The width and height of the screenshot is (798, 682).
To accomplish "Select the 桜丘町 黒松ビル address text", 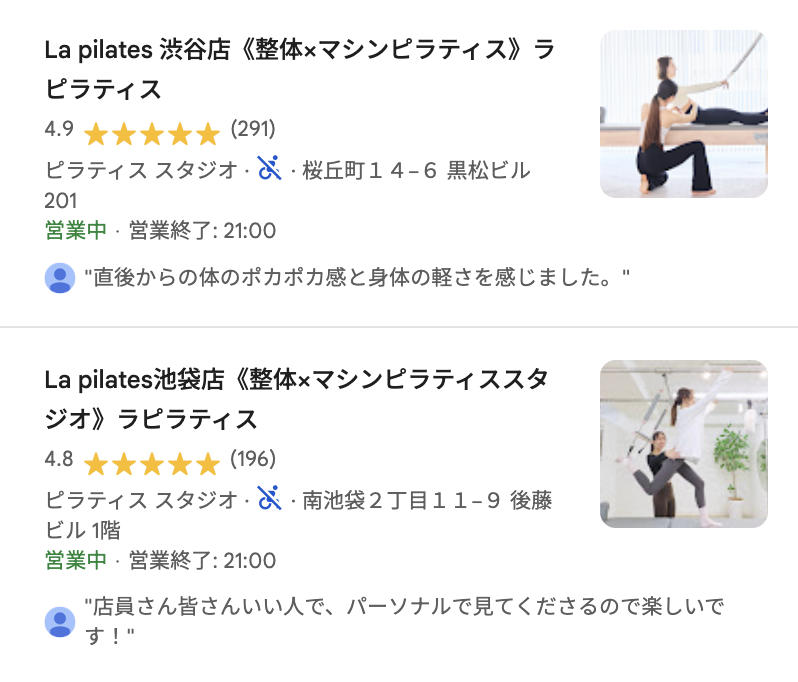I will pyautogui.click(x=416, y=170).
